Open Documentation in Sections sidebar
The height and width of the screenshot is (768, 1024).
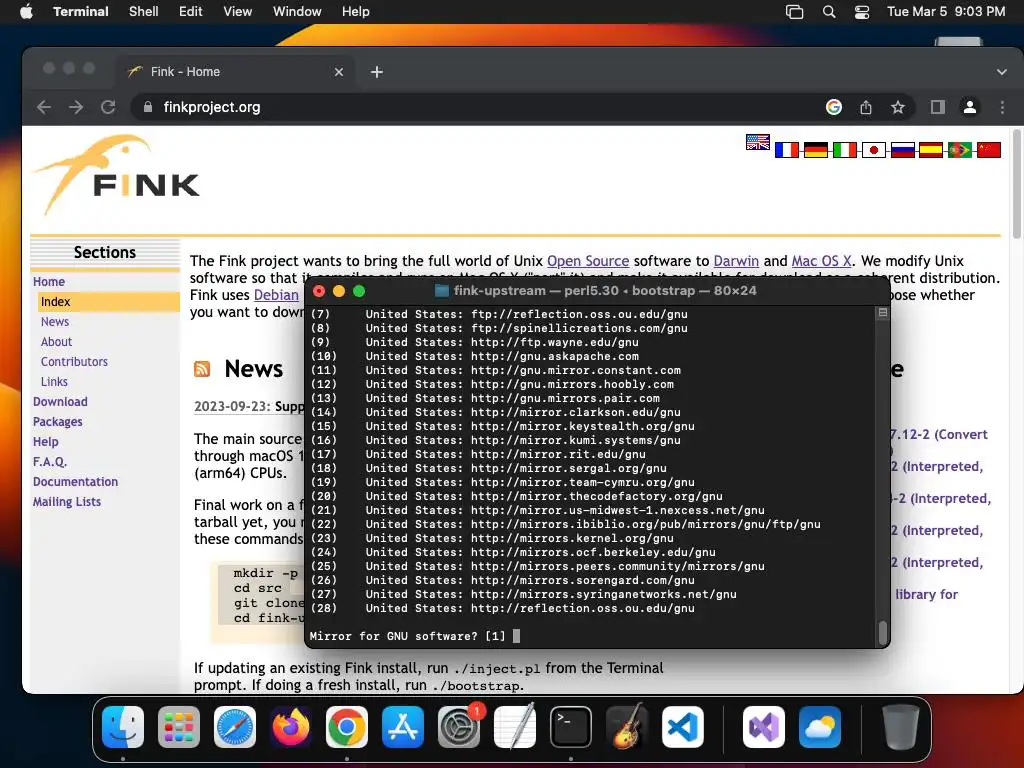75,482
